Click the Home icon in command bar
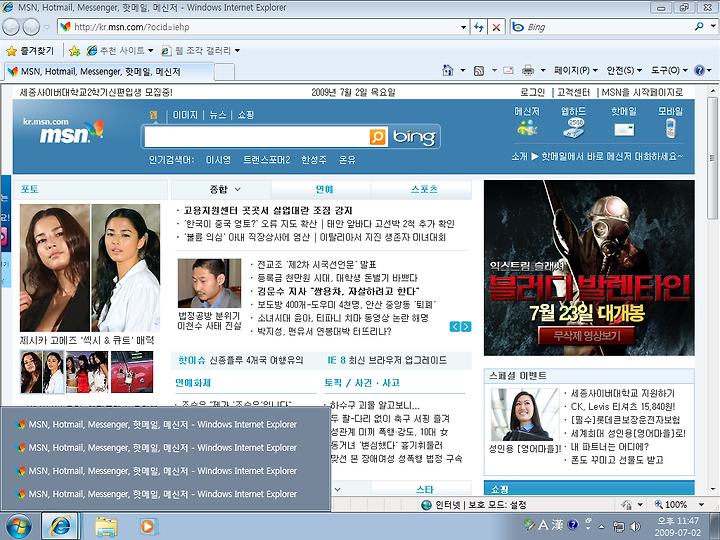Screen dimensions: 720x540 448,70
